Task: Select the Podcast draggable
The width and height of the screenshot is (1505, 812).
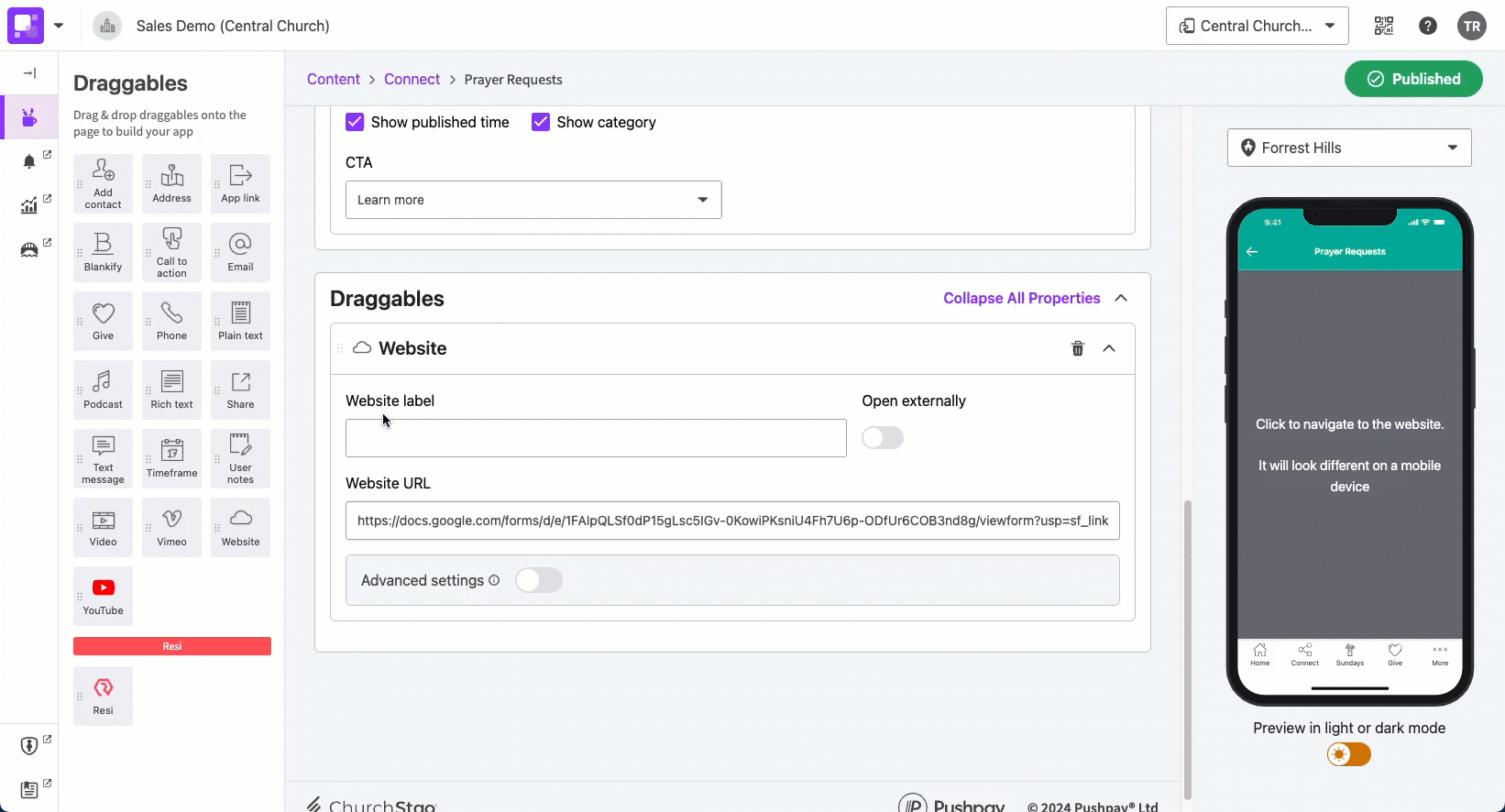Action: [103, 390]
